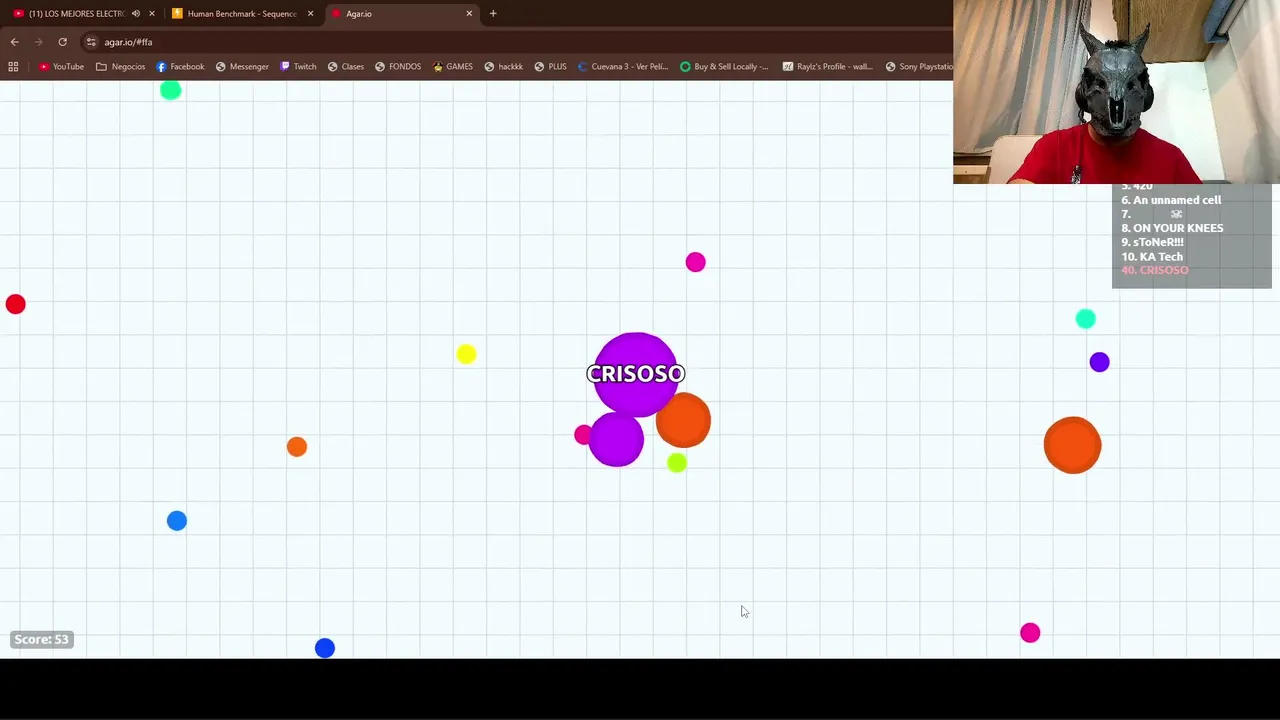Reload the Agar.io page
Screen dimensions: 1280x720
point(62,42)
